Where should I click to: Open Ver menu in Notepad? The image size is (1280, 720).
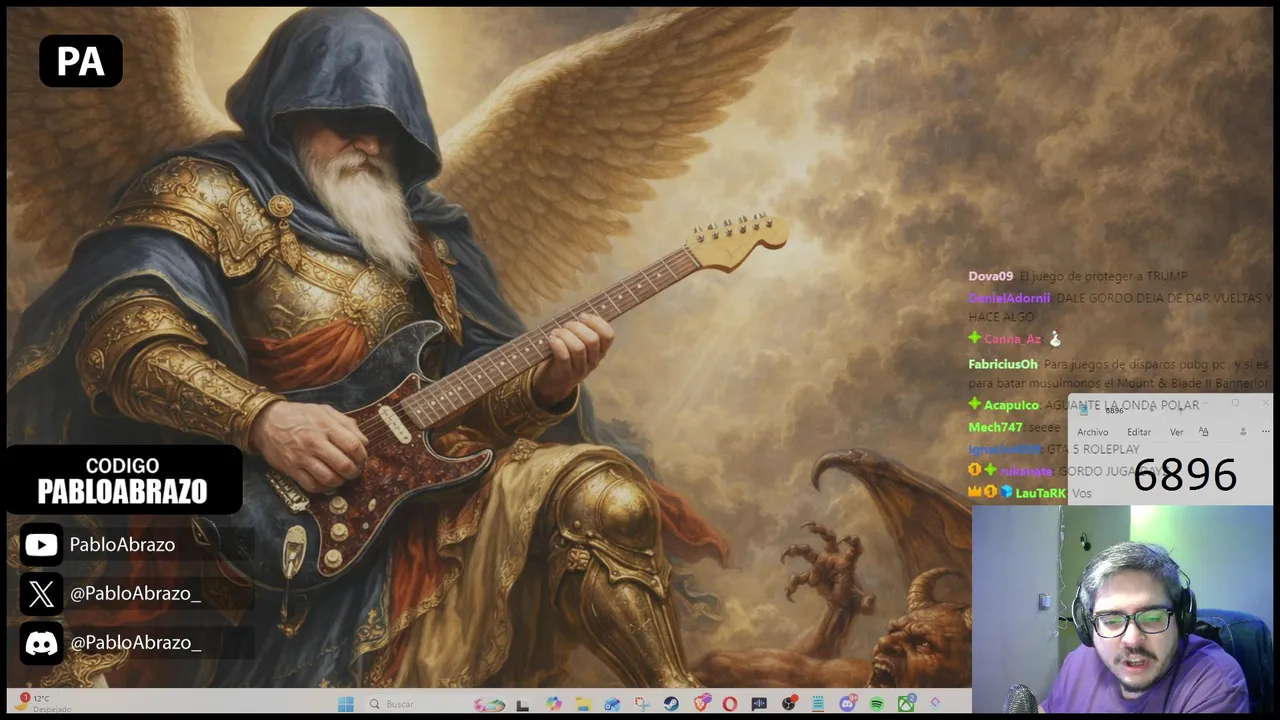coord(1176,432)
